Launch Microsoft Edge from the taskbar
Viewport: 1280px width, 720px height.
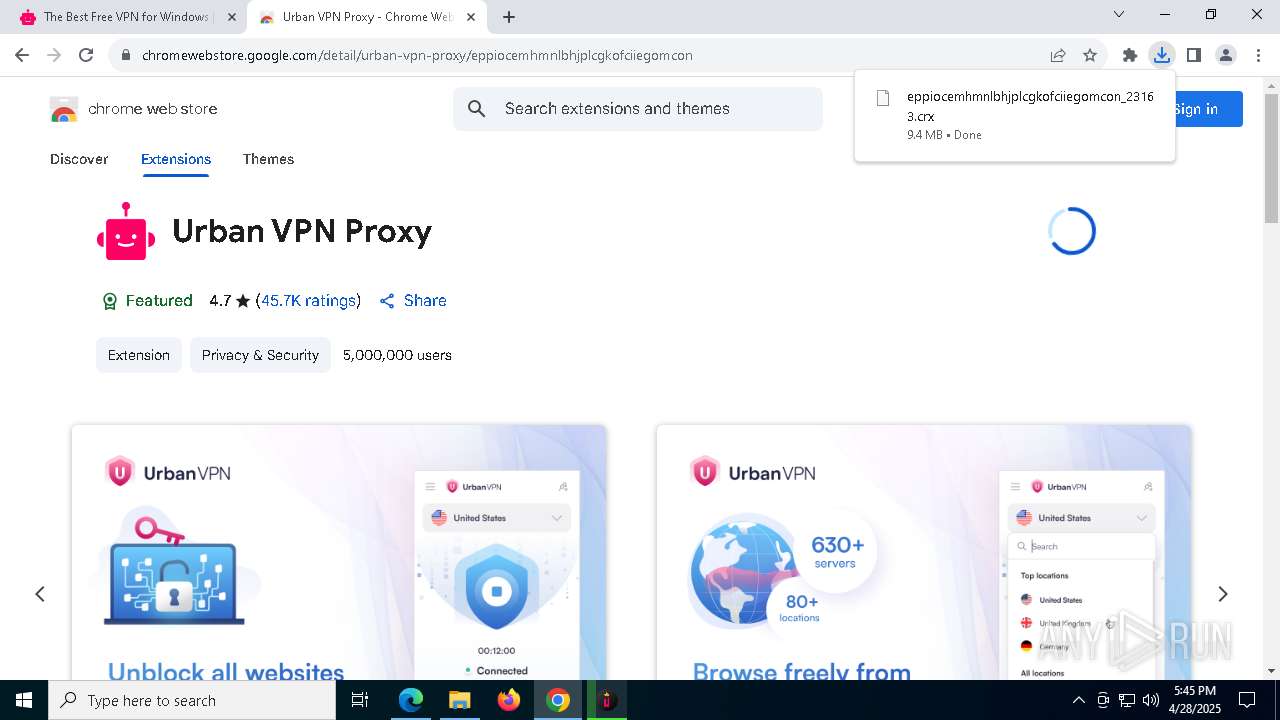click(x=411, y=700)
